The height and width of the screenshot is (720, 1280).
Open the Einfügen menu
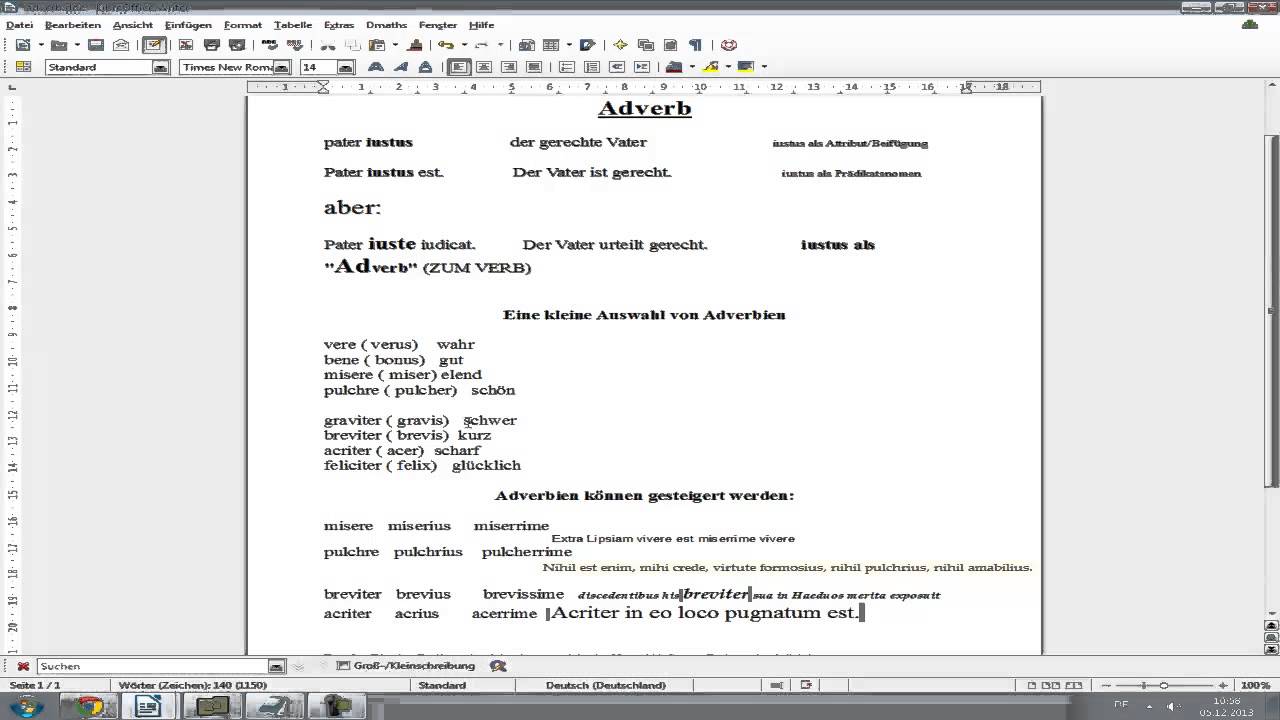pos(188,24)
